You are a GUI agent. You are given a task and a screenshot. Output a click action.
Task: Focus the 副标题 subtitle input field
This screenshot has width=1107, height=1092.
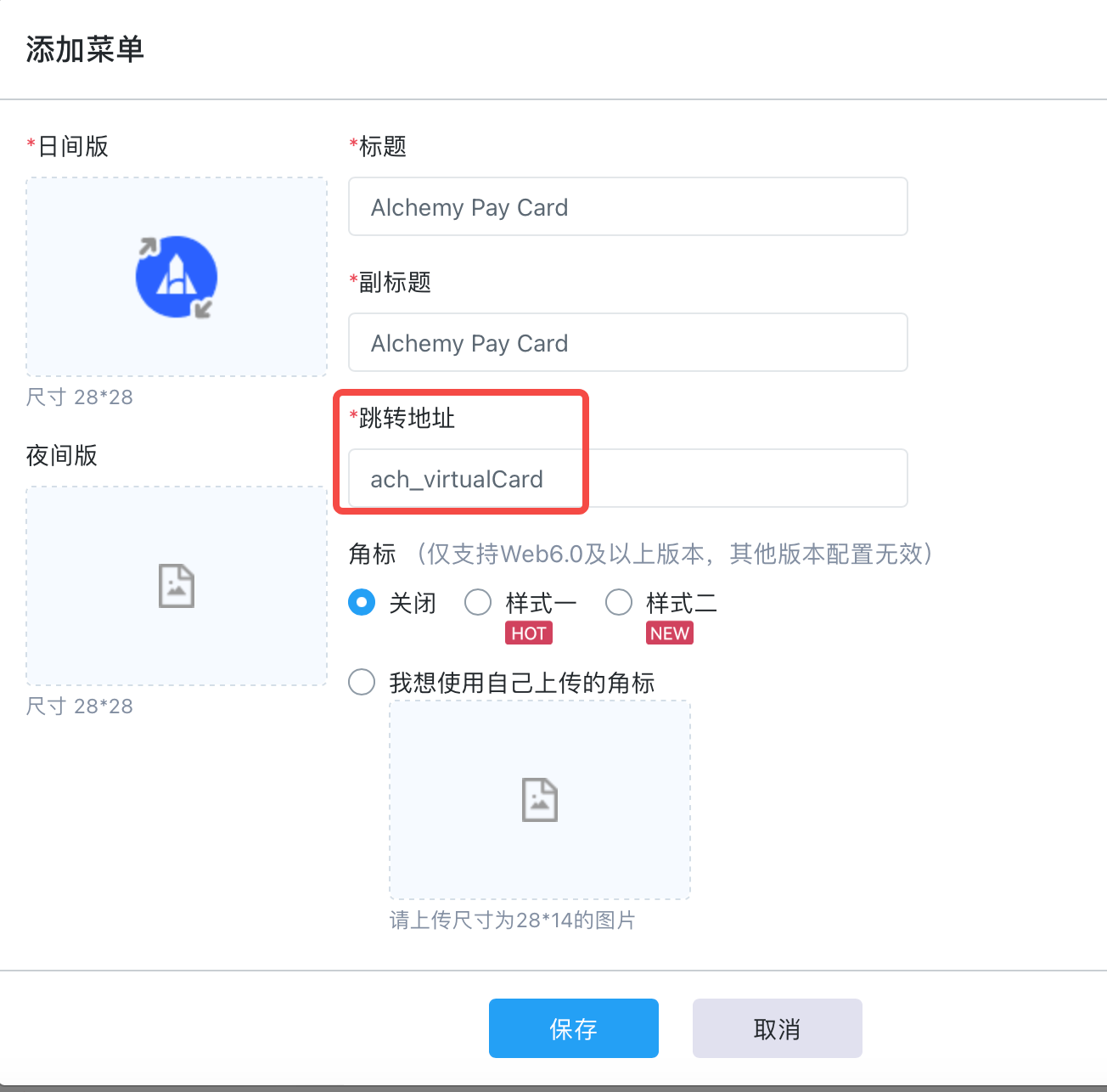tap(628, 342)
